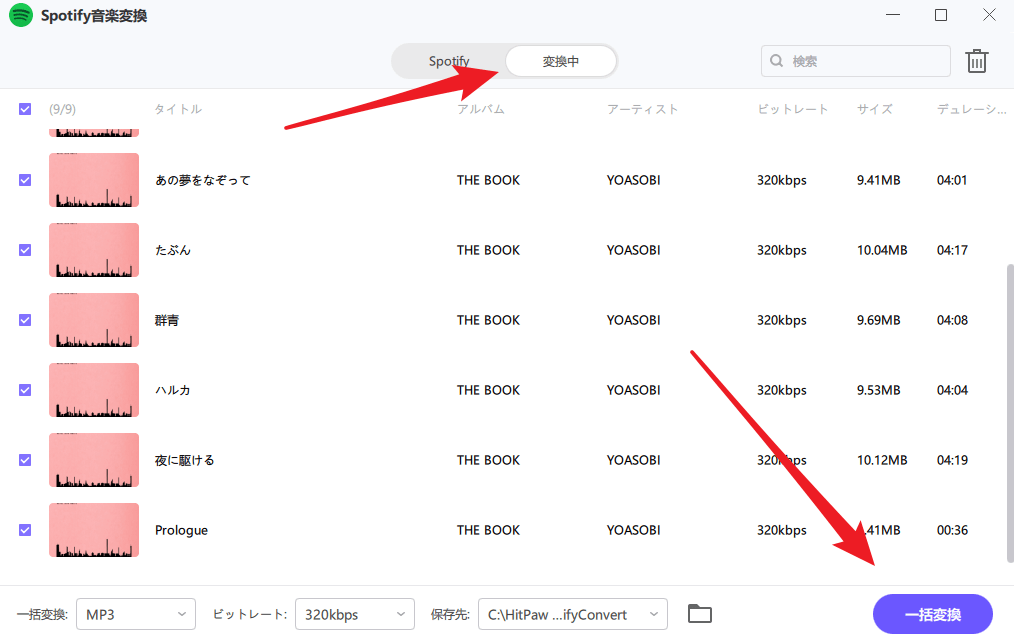This screenshot has width=1014, height=636.
Task: Uncheck the あの夢をなぞって track checkbox
Action: [x=25, y=180]
